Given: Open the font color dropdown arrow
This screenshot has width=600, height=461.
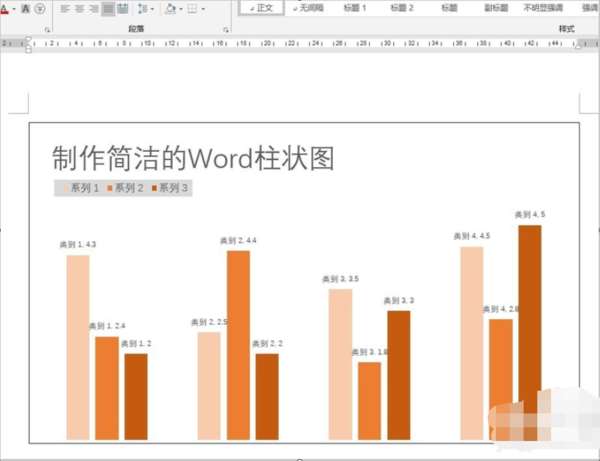Looking at the screenshot, I should coord(14,9).
